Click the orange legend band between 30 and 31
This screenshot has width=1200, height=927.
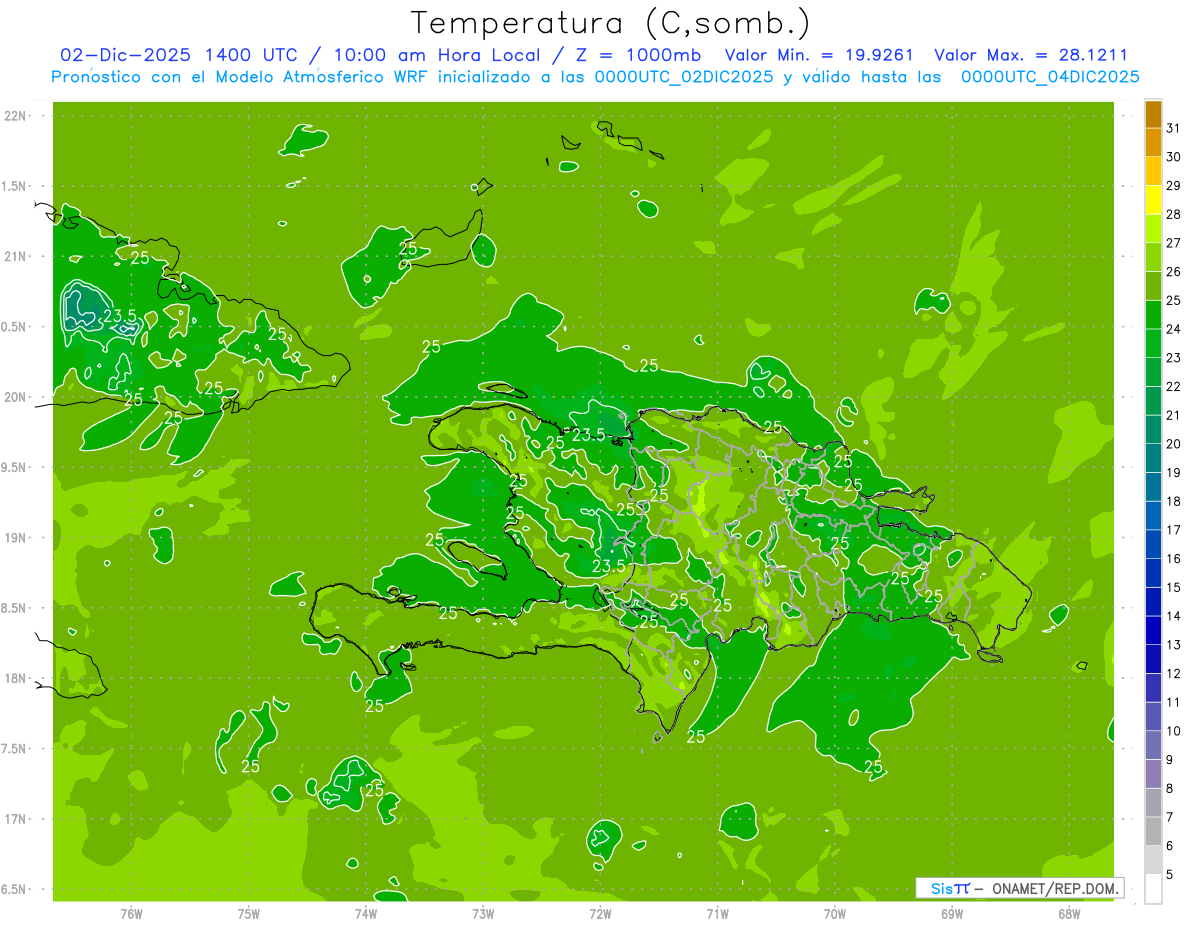(x=1153, y=143)
